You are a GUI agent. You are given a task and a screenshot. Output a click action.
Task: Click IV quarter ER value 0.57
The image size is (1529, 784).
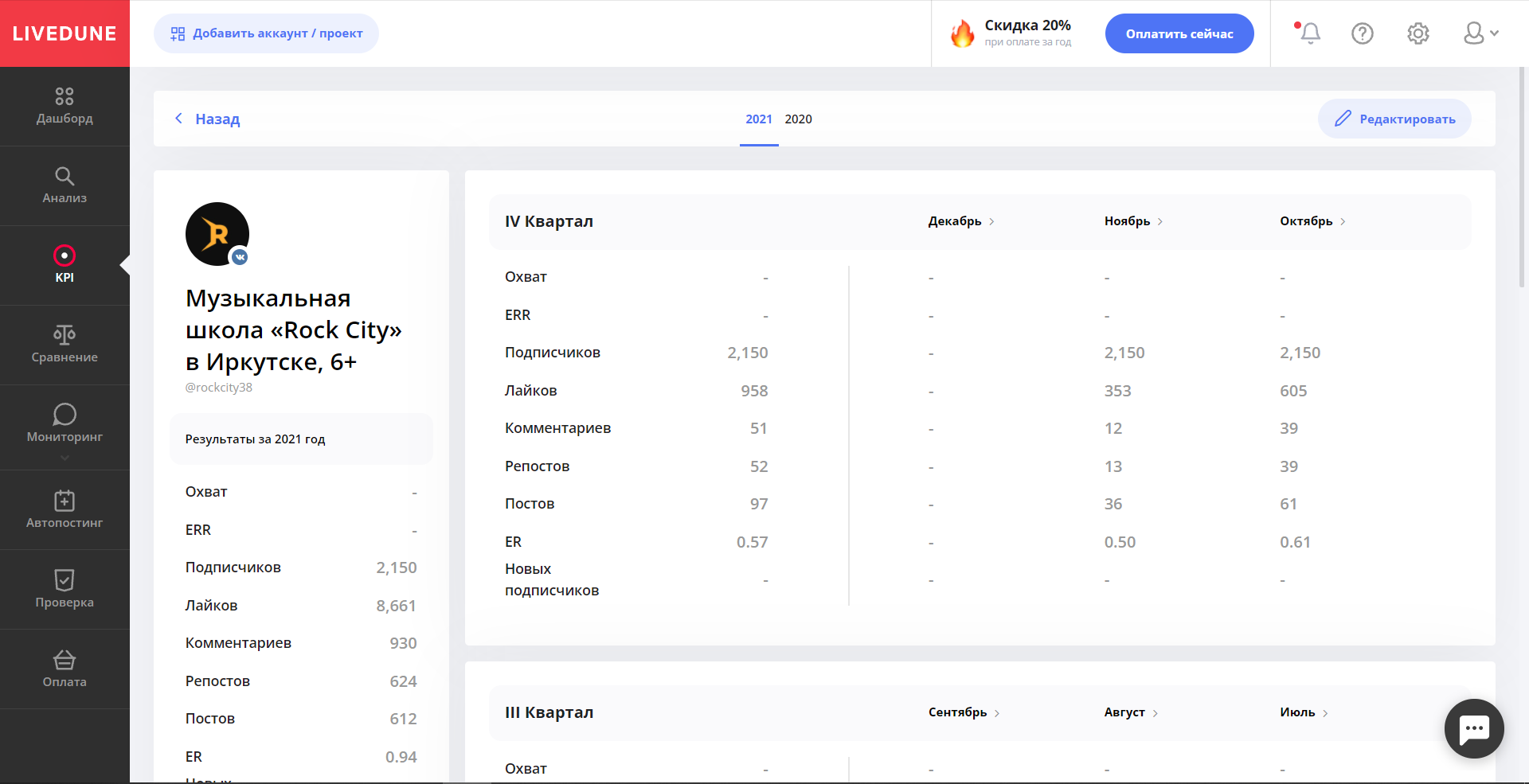point(753,542)
